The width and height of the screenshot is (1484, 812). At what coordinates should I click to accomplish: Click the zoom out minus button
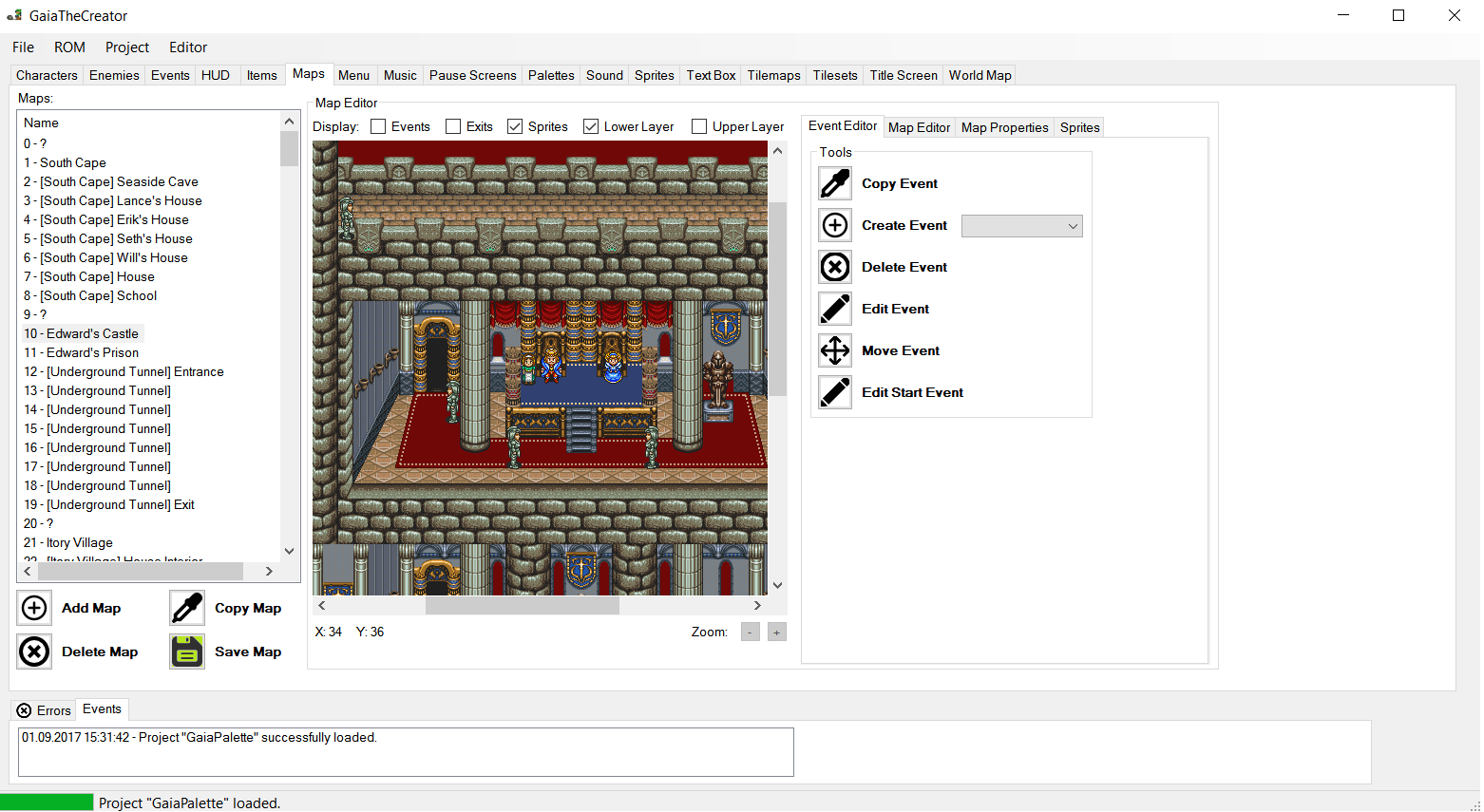click(750, 631)
